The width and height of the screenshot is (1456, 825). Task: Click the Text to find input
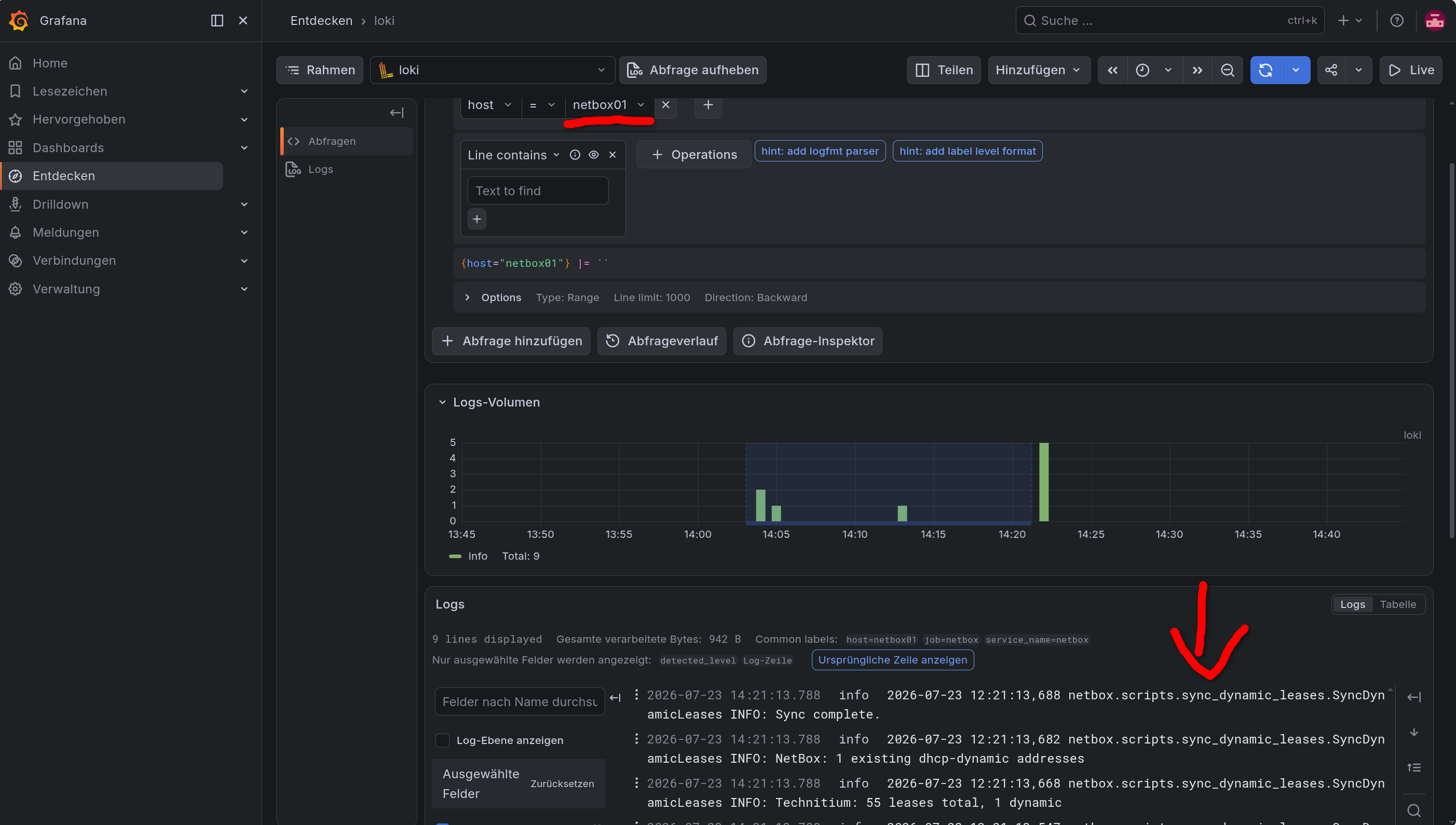pos(538,191)
